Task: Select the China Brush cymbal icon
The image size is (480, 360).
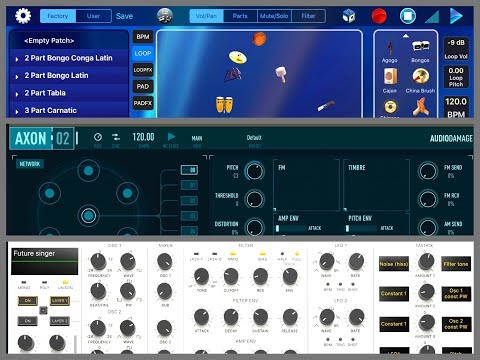Action: pyautogui.click(x=420, y=76)
